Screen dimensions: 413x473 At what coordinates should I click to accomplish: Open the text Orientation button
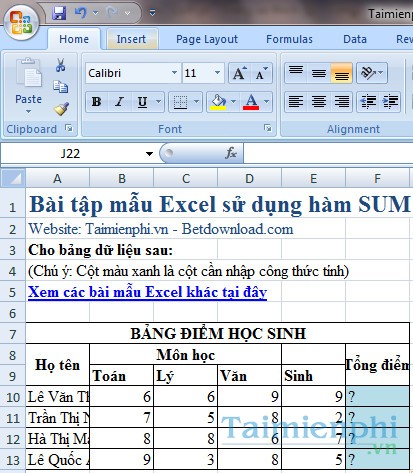[372, 73]
